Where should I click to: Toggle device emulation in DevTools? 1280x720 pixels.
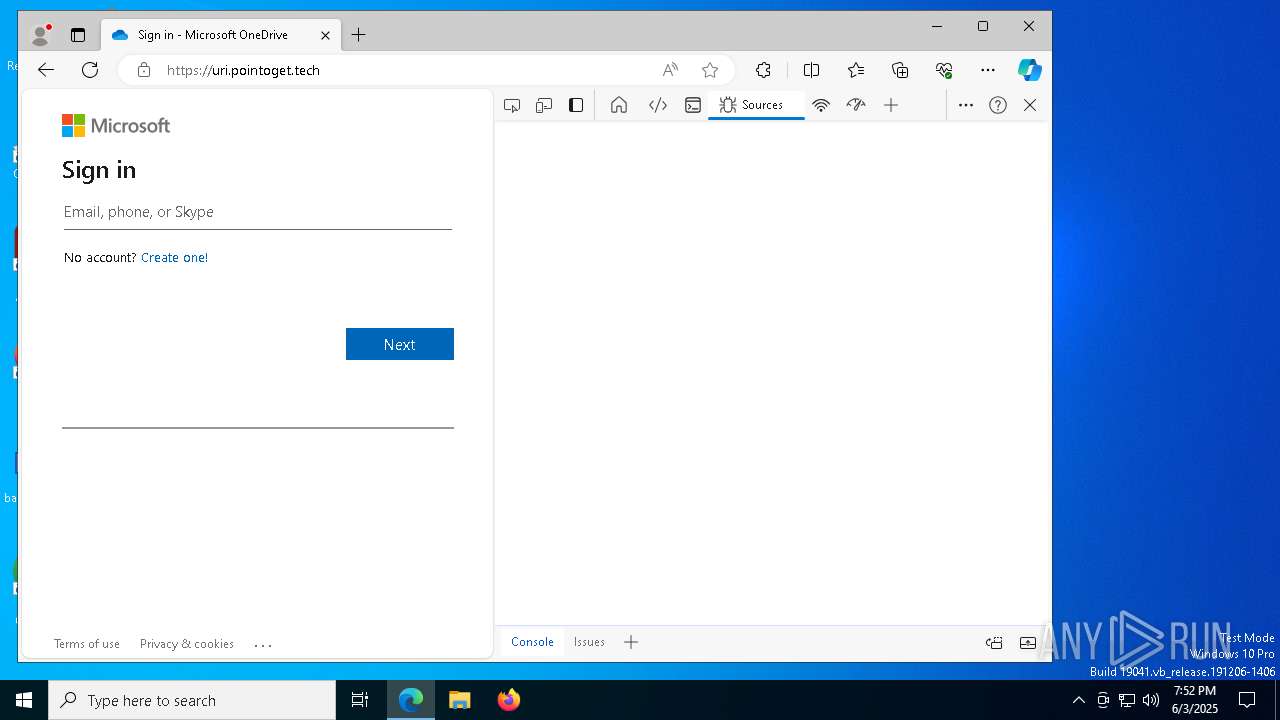pos(544,105)
